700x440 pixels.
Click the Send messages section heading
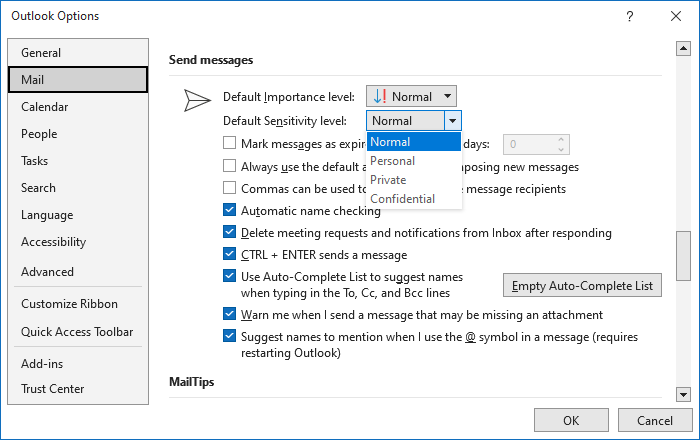click(211, 60)
